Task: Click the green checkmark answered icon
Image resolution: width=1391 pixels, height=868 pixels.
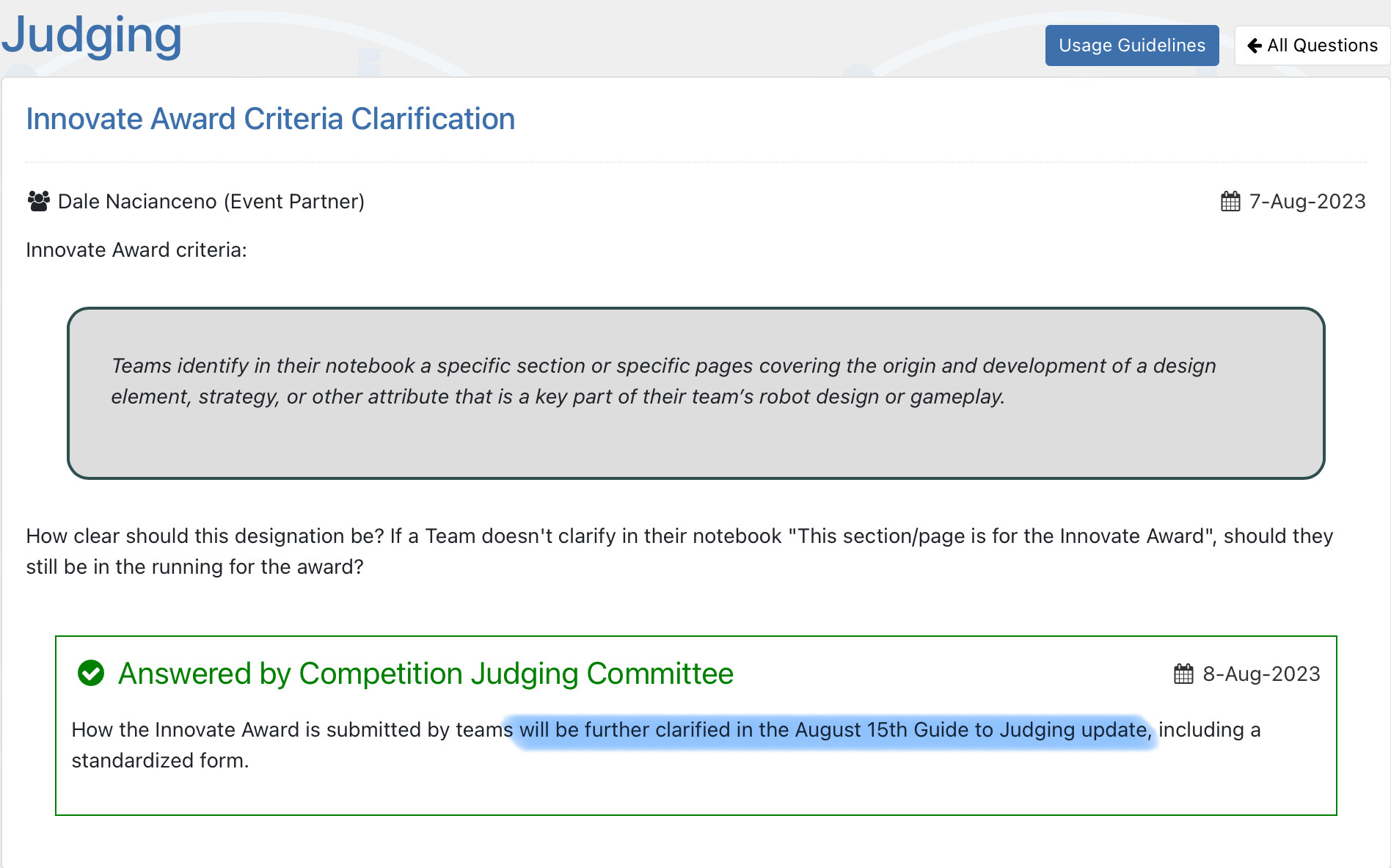Action: tap(91, 673)
